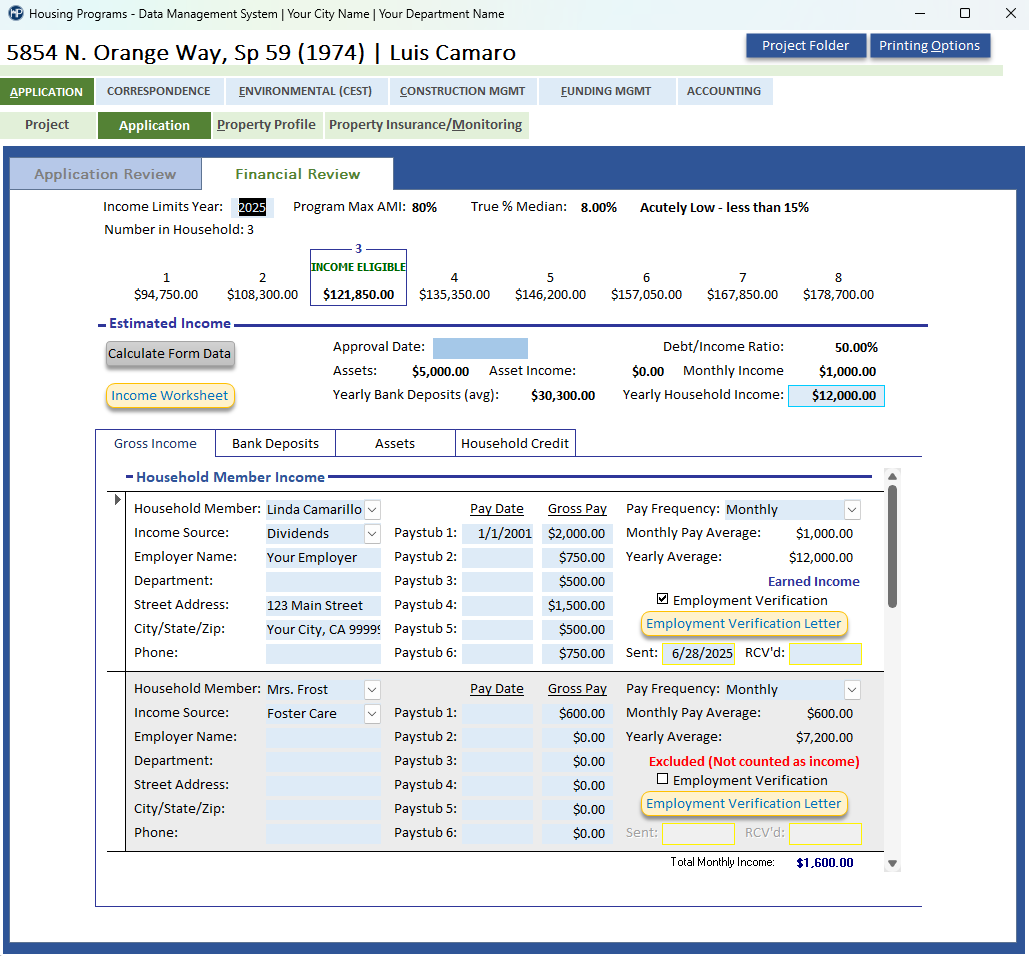Click the empty Approval Date field

click(x=480, y=348)
